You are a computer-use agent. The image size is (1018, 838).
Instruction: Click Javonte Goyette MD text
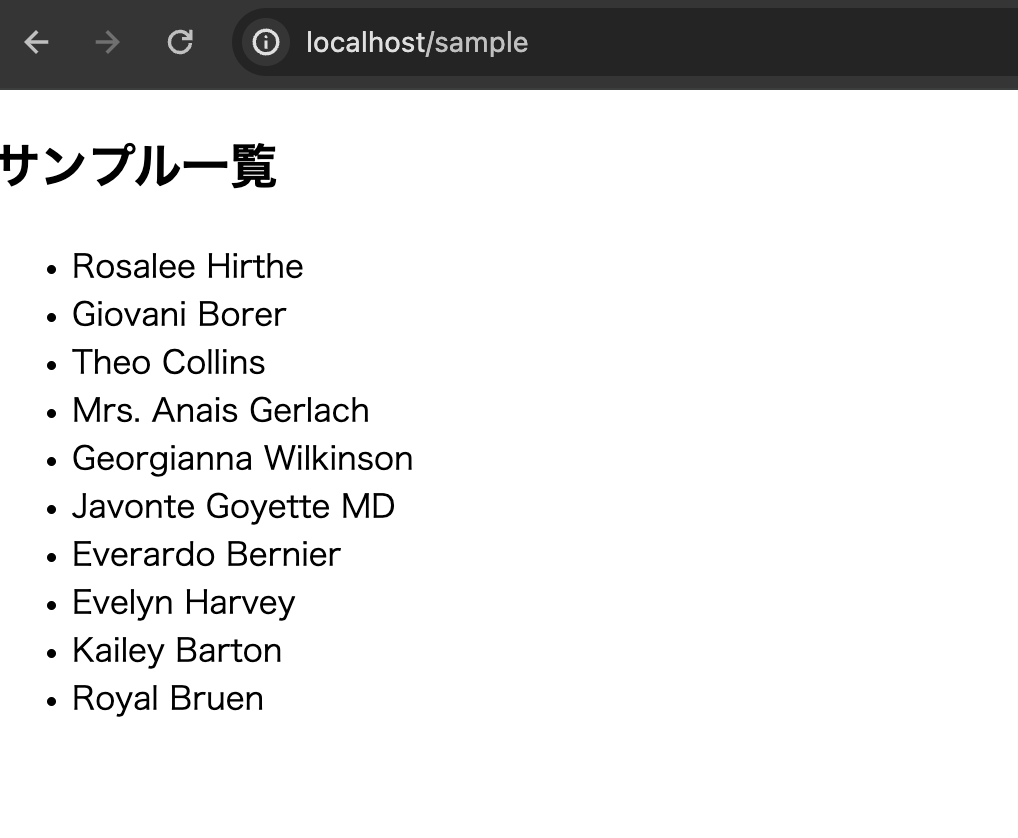233,506
